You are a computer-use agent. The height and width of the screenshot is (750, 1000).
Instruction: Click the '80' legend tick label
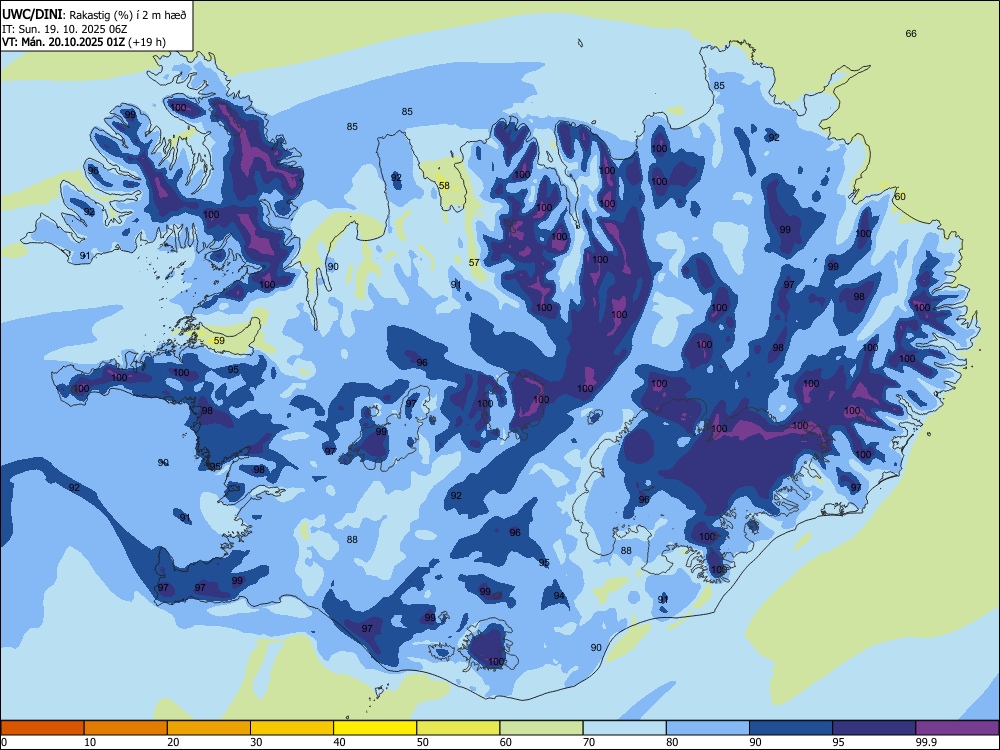(673, 742)
